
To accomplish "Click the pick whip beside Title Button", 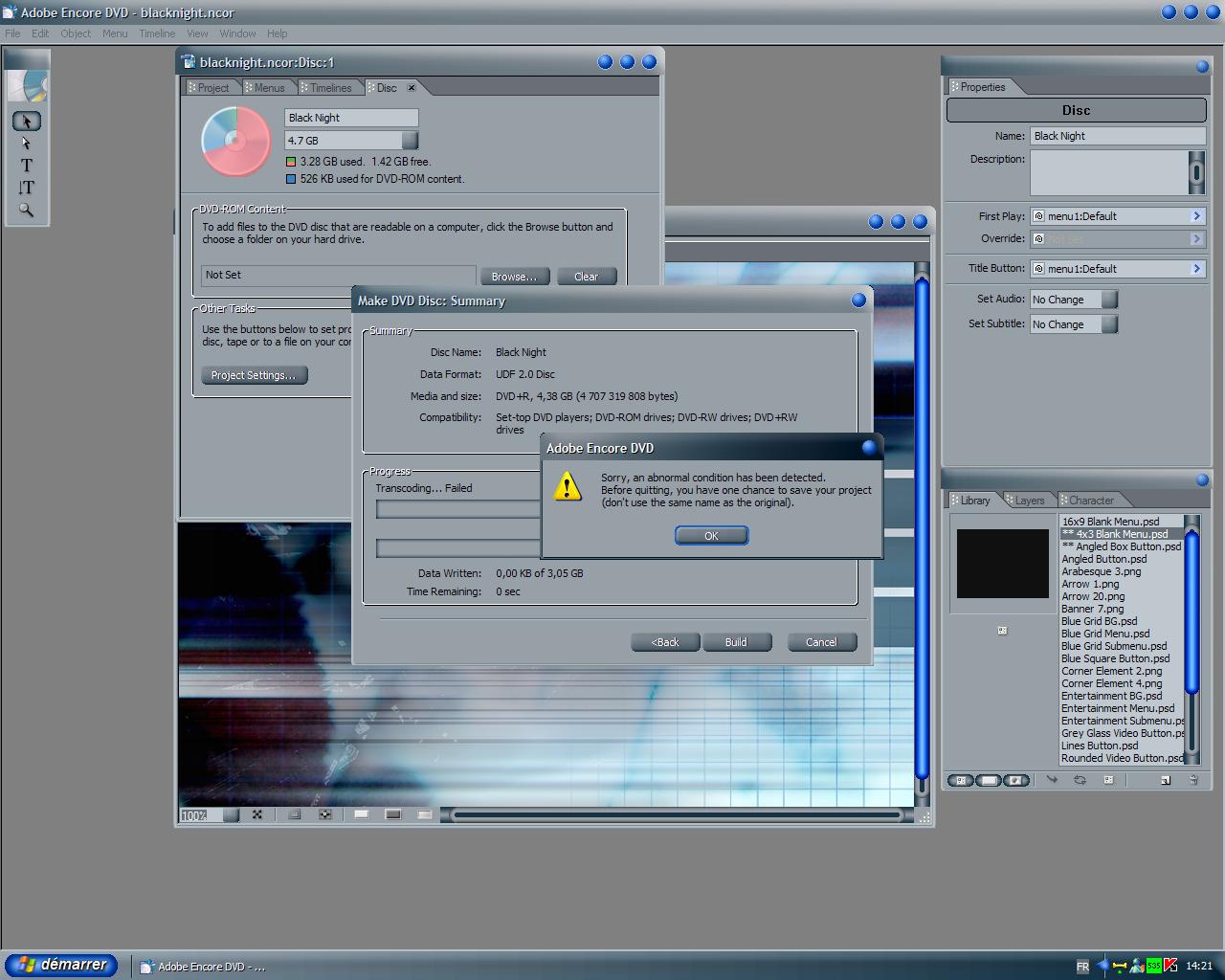I will click(x=1038, y=269).
